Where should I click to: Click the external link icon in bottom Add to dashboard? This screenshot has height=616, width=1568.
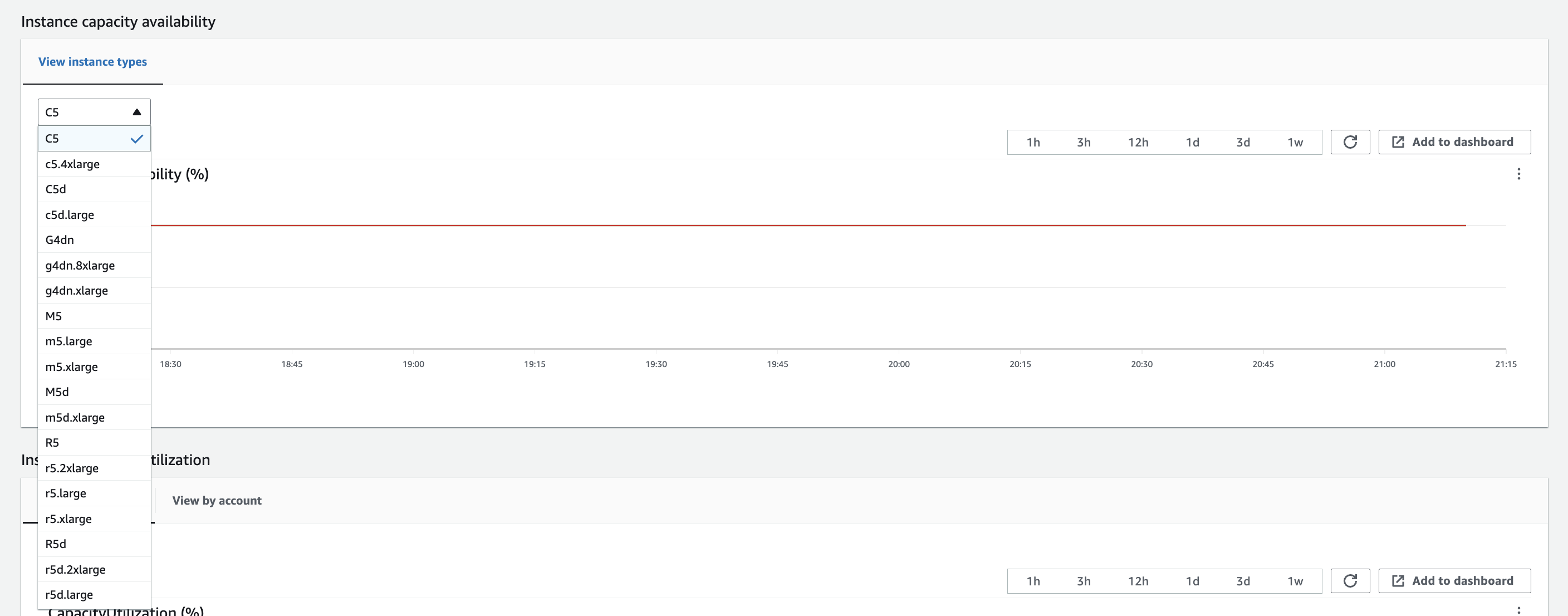(1398, 581)
